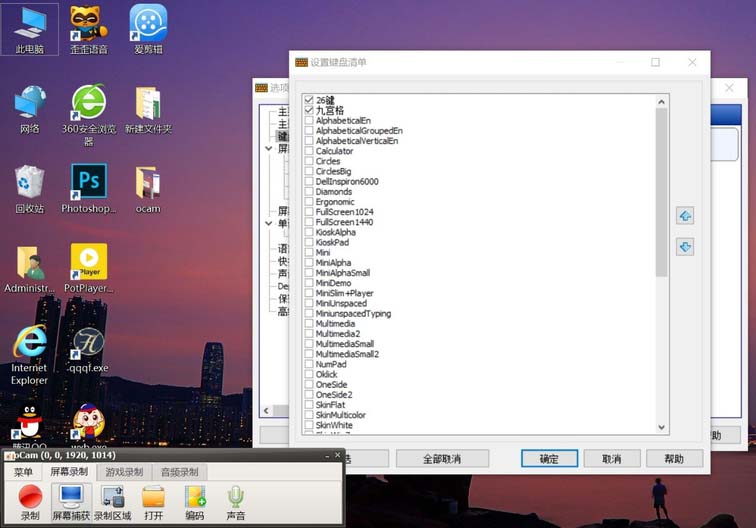Check the SkinFlat checkbox

pos(309,405)
